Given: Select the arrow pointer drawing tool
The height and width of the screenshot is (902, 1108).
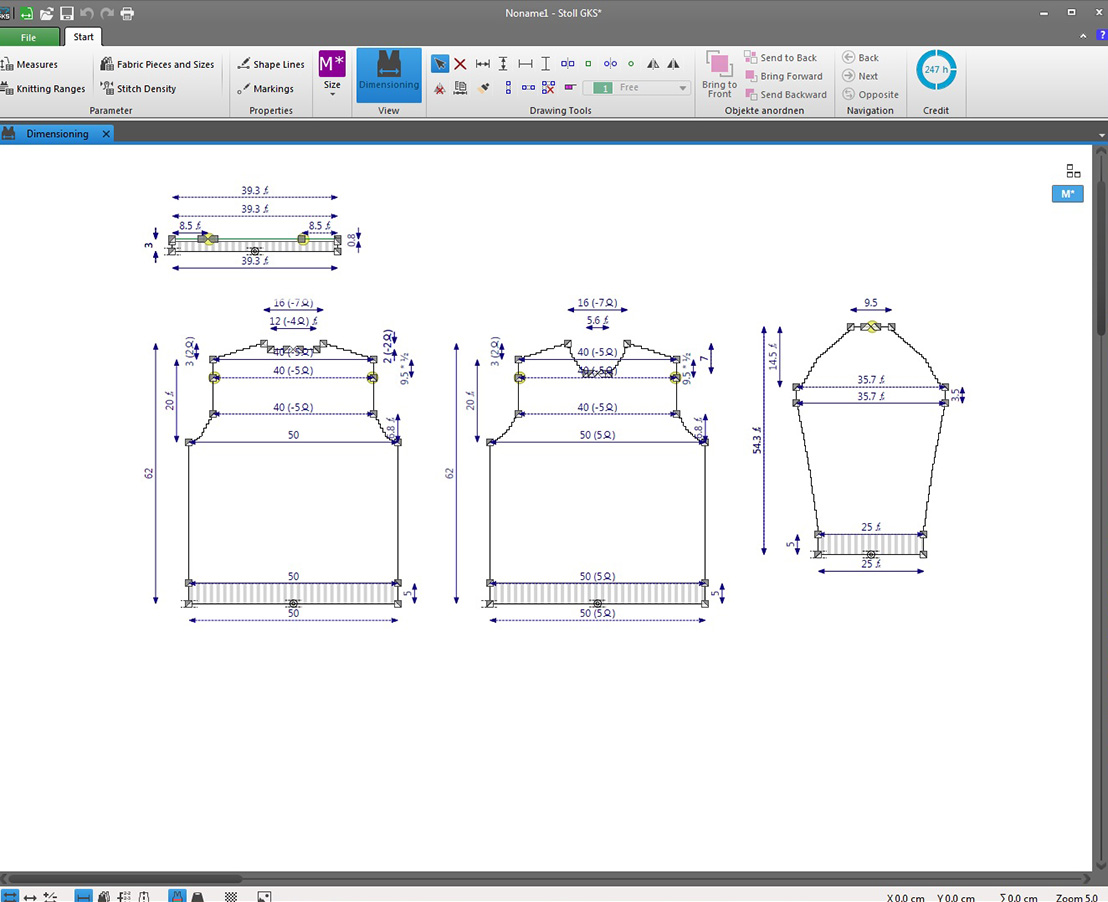Looking at the screenshot, I should tap(440, 64).
